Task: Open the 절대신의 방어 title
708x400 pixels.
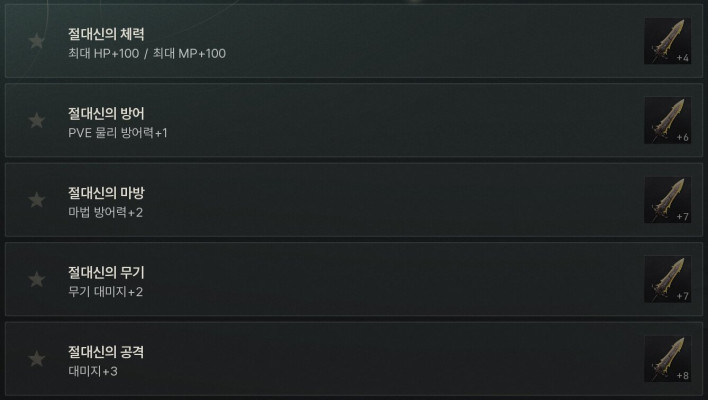Action: coord(106,113)
